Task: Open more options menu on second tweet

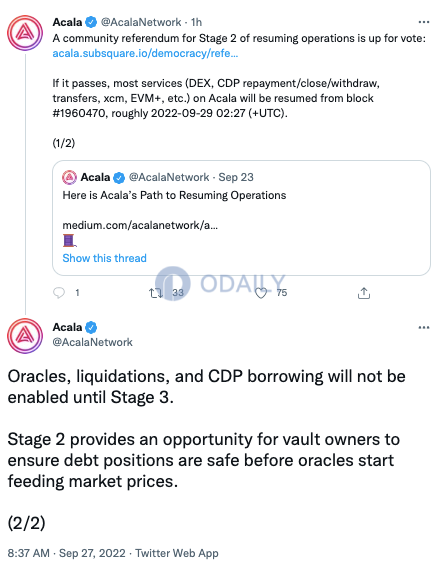Action: click(x=424, y=328)
